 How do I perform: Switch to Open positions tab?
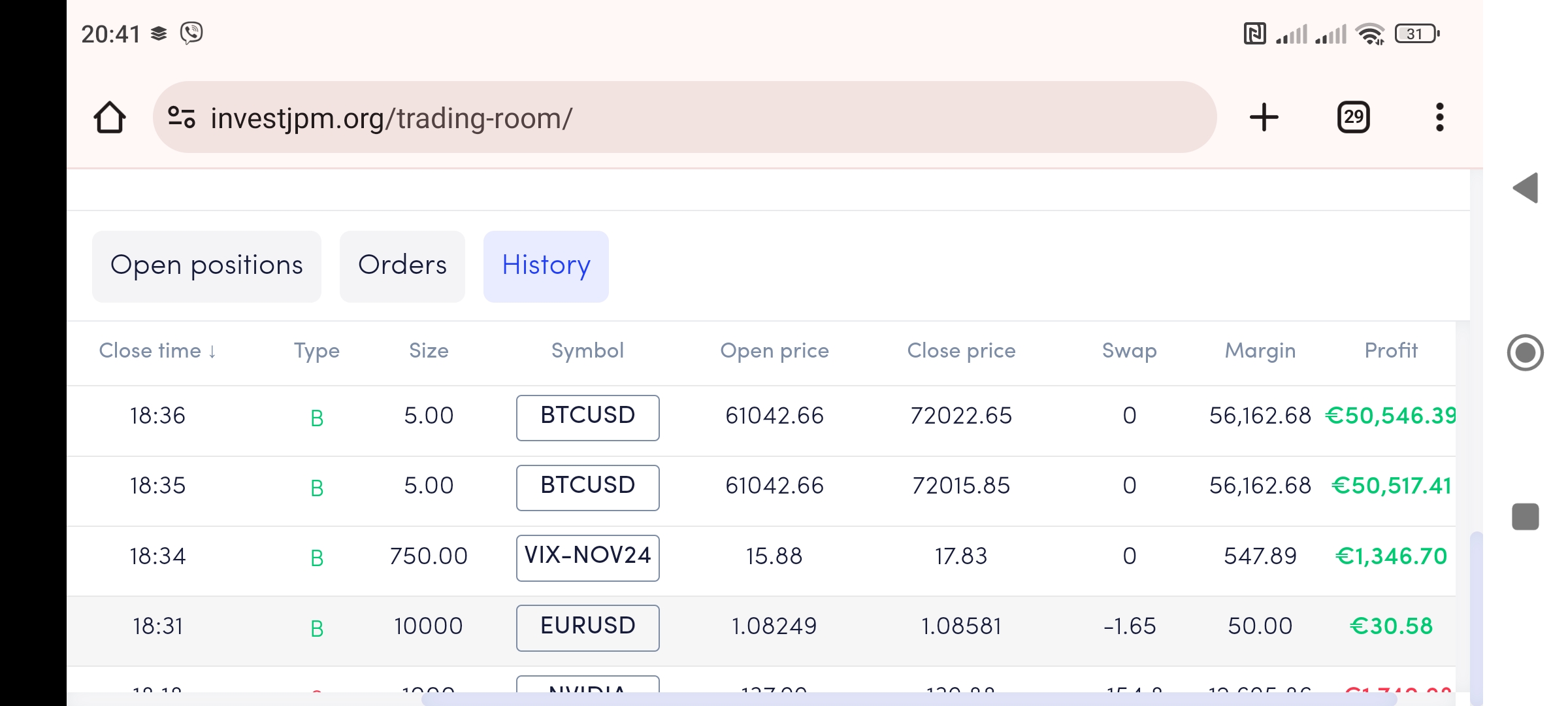tap(206, 266)
